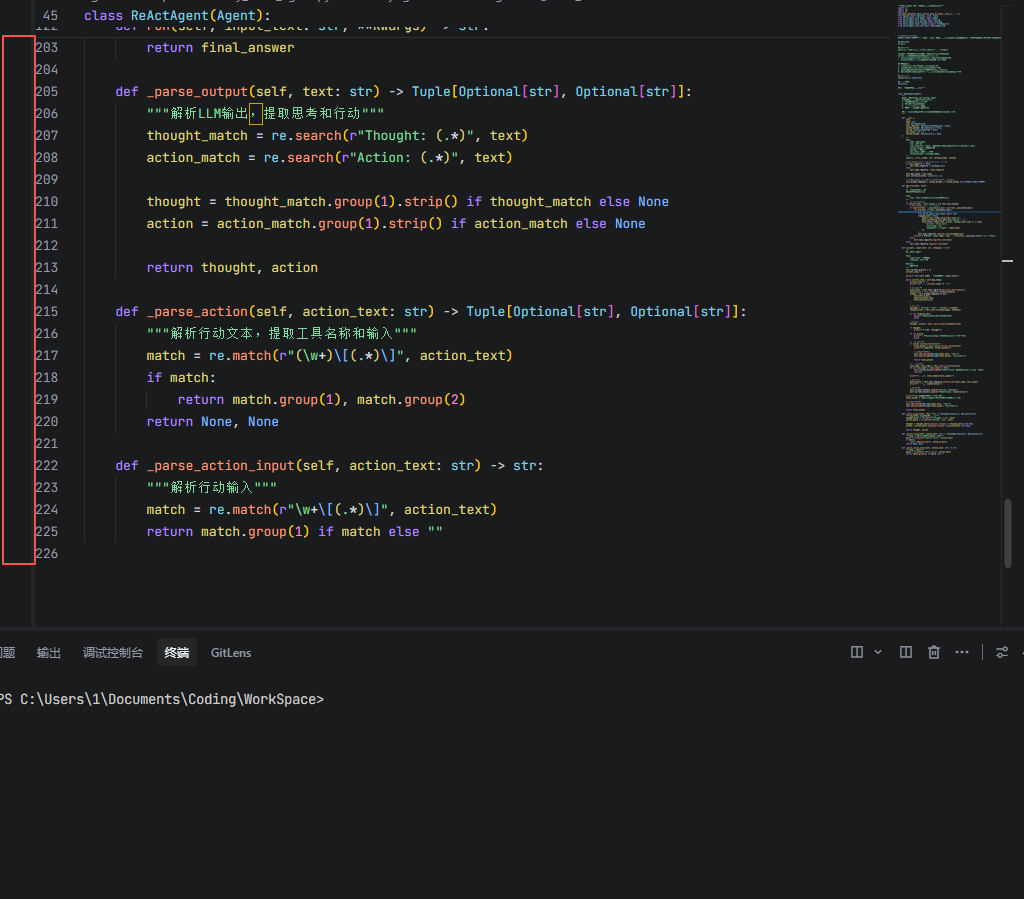This screenshot has width=1024, height=899.
Task: Click the sliders settings icon in the panel
Action: tap(1002, 652)
